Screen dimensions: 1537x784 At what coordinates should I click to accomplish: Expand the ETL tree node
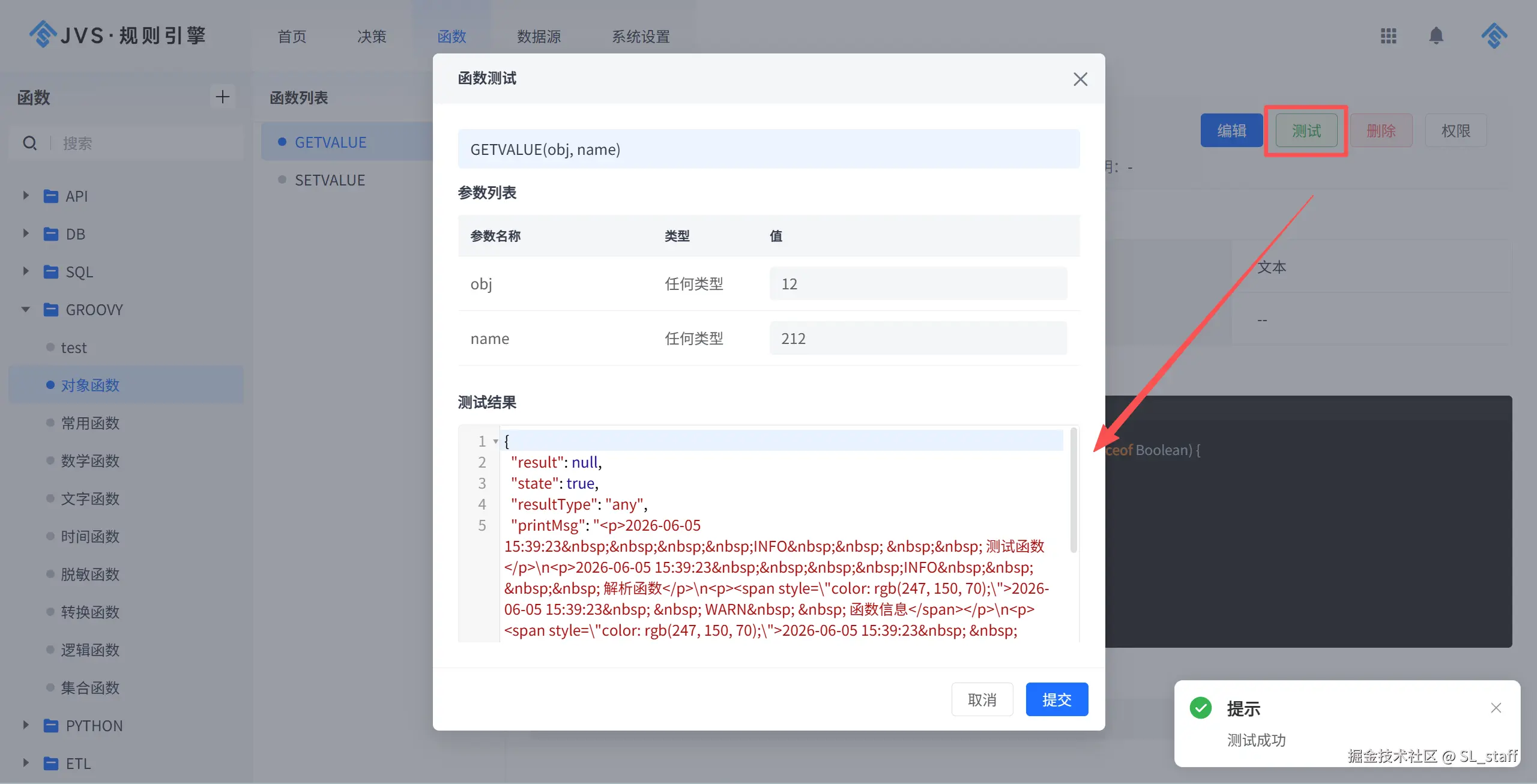[x=26, y=763]
